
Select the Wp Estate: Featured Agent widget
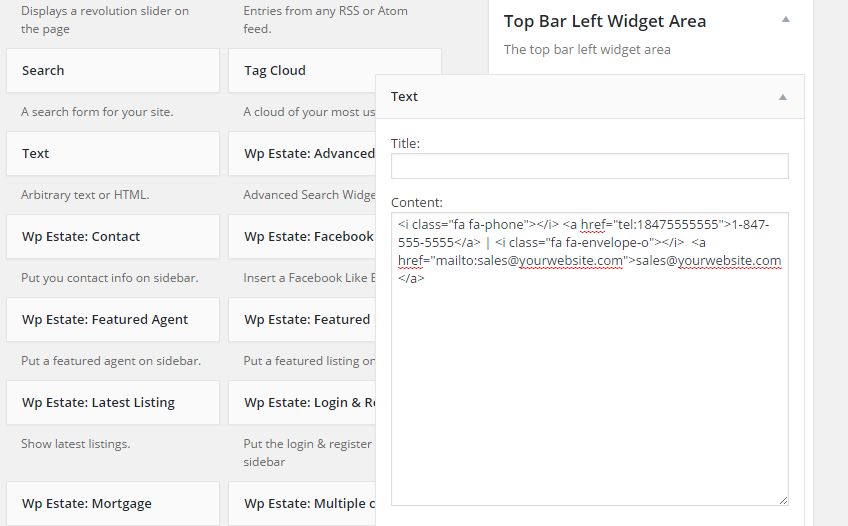[x=113, y=319]
